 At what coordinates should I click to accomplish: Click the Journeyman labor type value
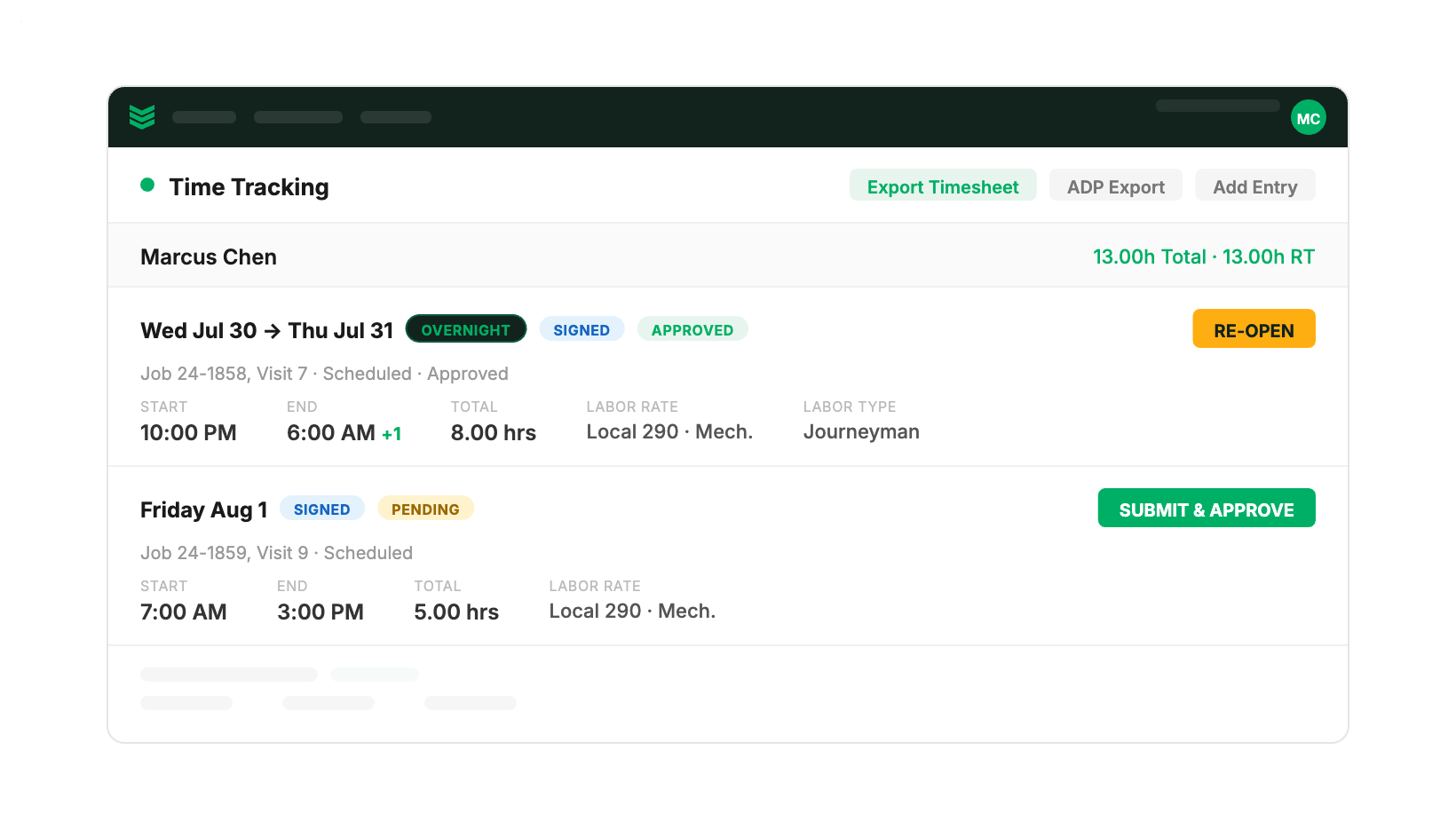861,432
